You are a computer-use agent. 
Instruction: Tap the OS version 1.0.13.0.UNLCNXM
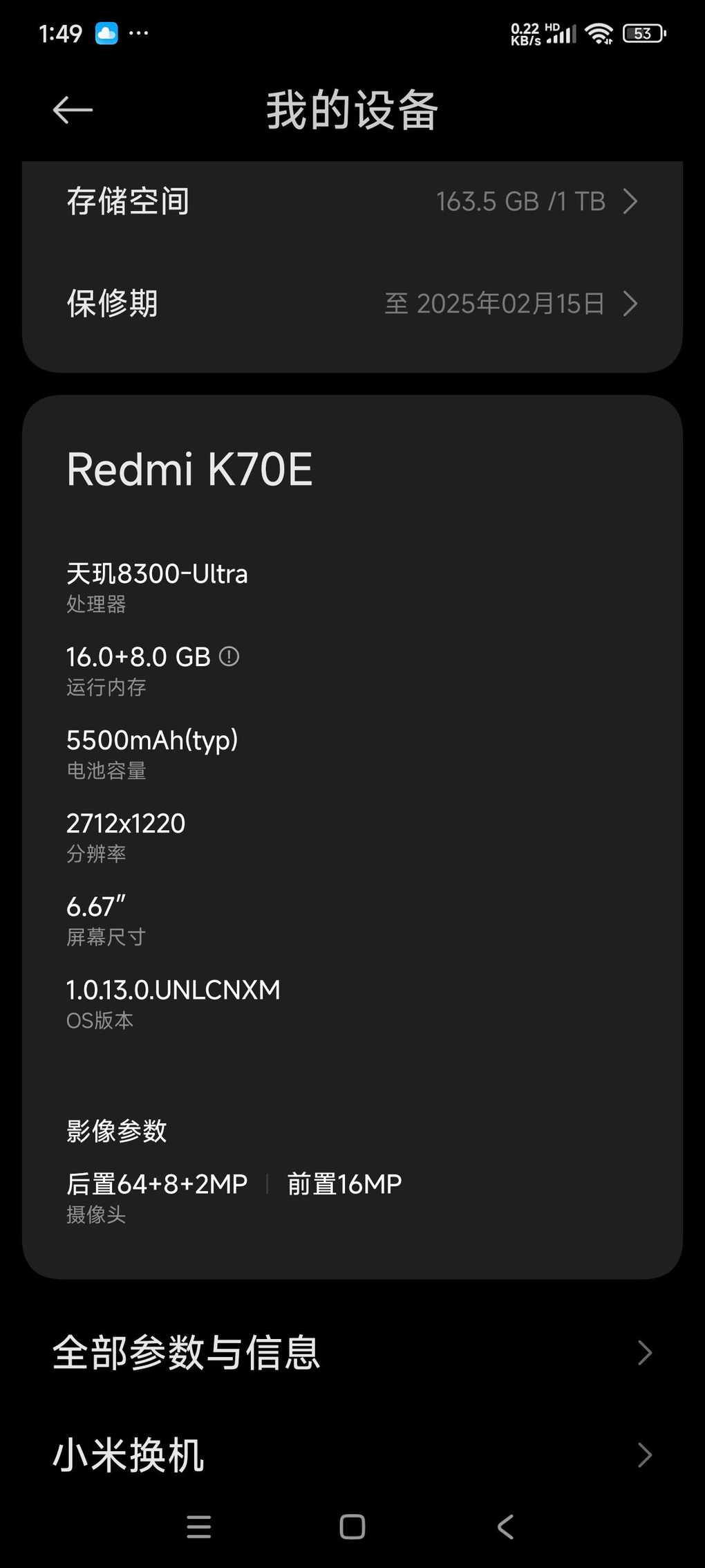click(x=173, y=990)
